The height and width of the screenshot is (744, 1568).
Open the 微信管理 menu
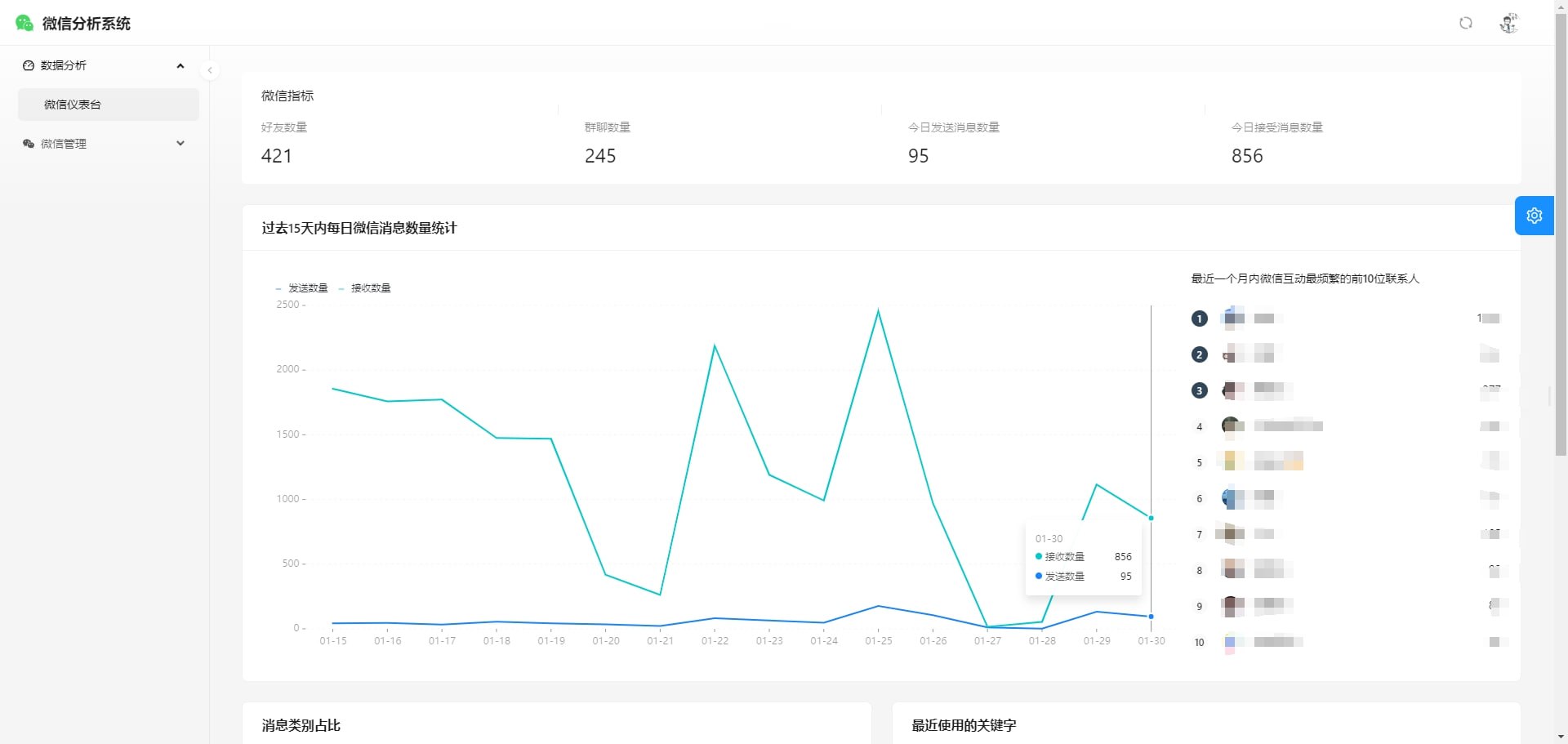[64, 144]
